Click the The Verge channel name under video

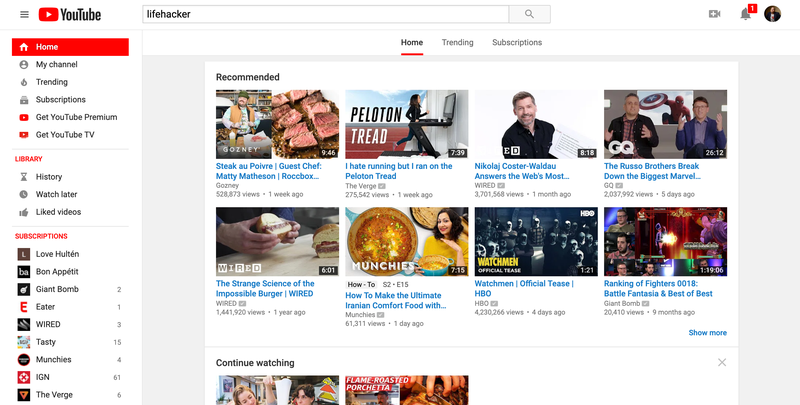[x=361, y=186]
